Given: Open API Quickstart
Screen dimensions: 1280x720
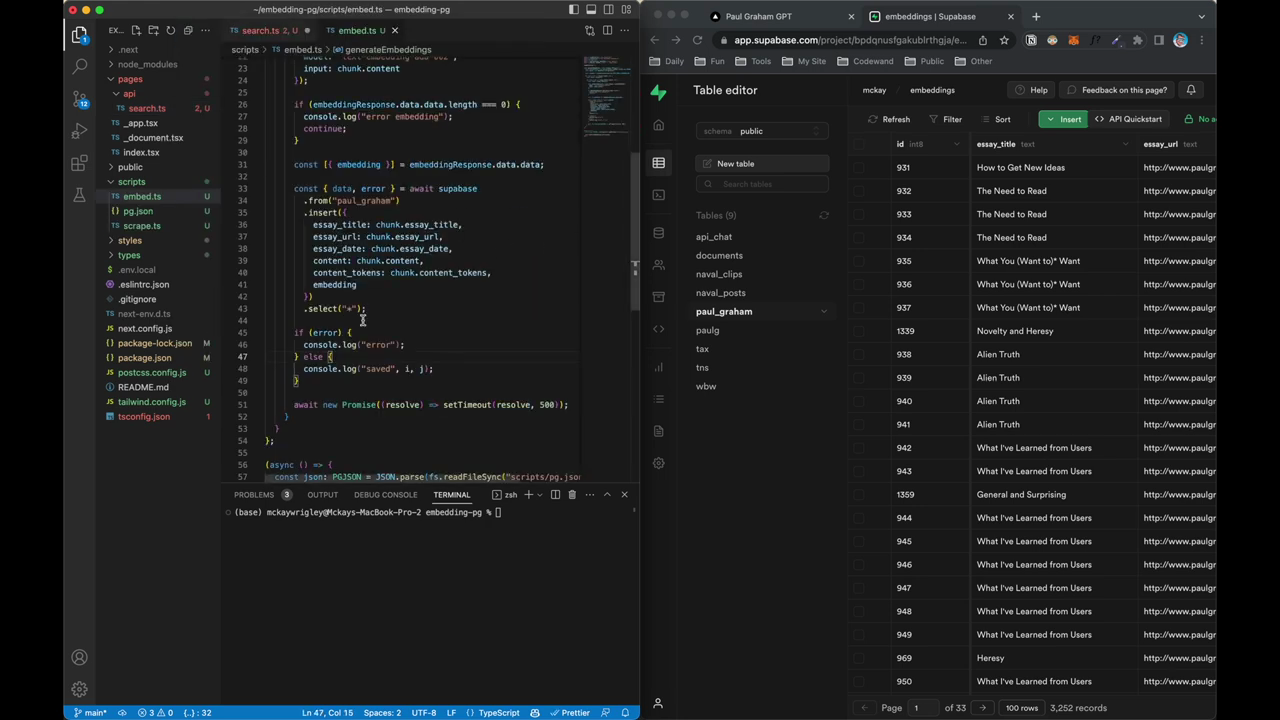Looking at the screenshot, I should [1127, 119].
